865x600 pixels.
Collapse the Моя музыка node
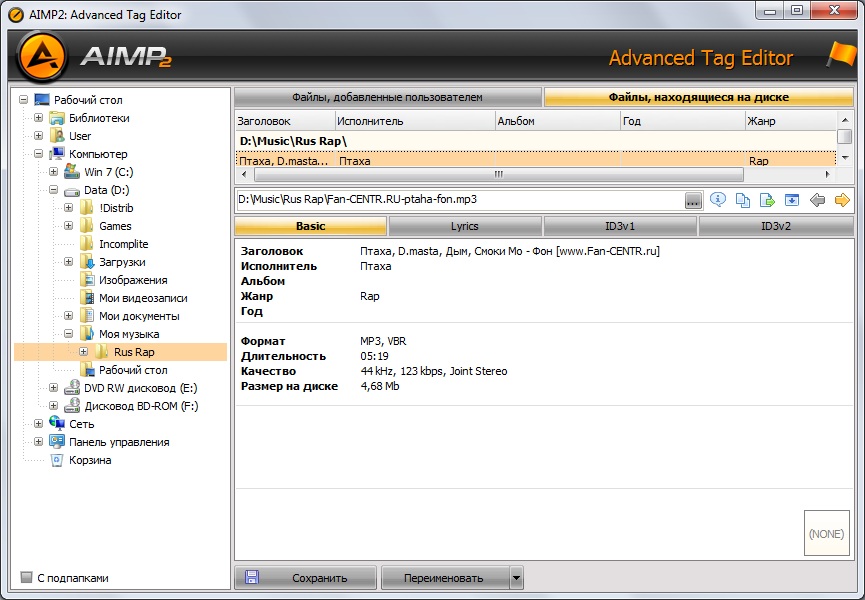68,334
